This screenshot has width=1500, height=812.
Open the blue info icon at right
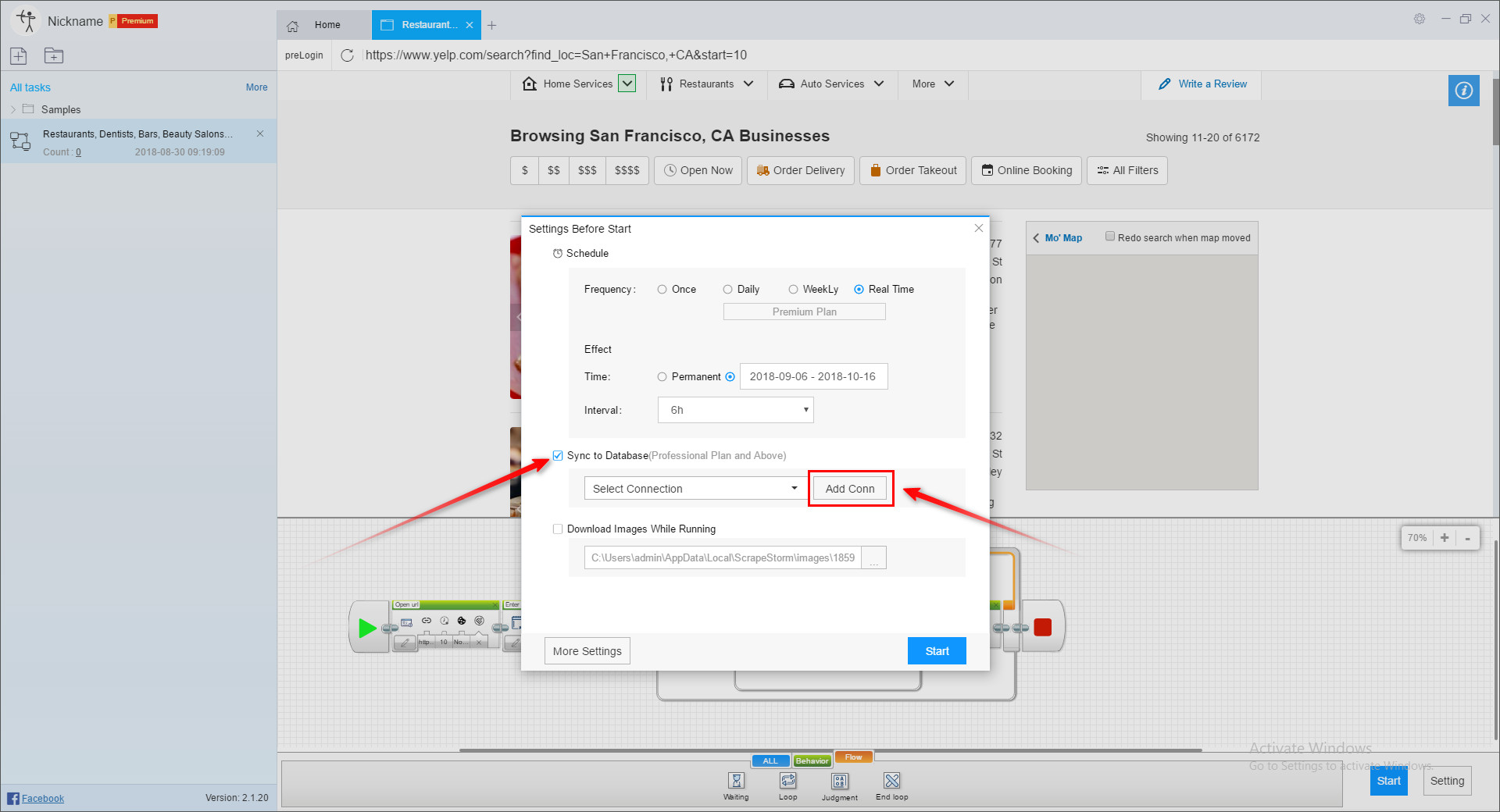click(x=1463, y=91)
